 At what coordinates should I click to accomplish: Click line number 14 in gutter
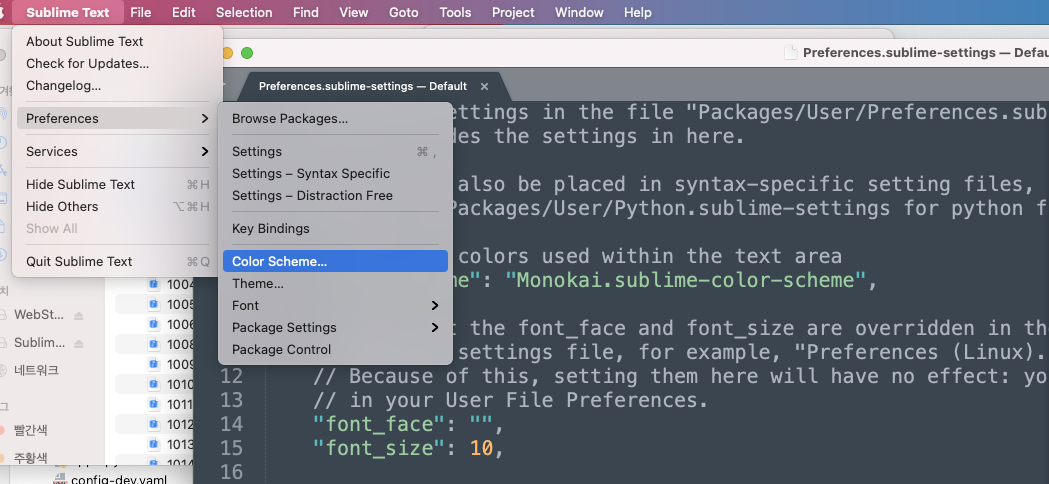pyautogui.click(x=231, y=424)
